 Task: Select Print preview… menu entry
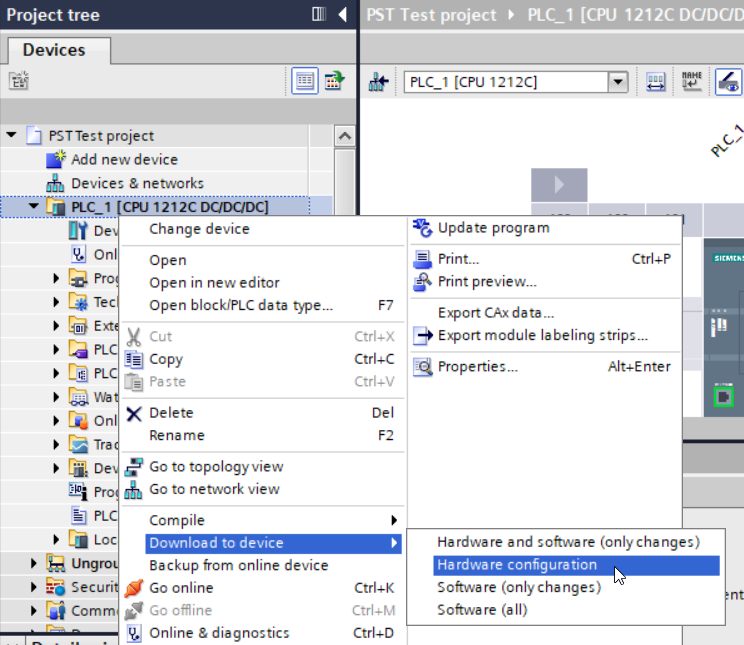click(x=487, y=282)
